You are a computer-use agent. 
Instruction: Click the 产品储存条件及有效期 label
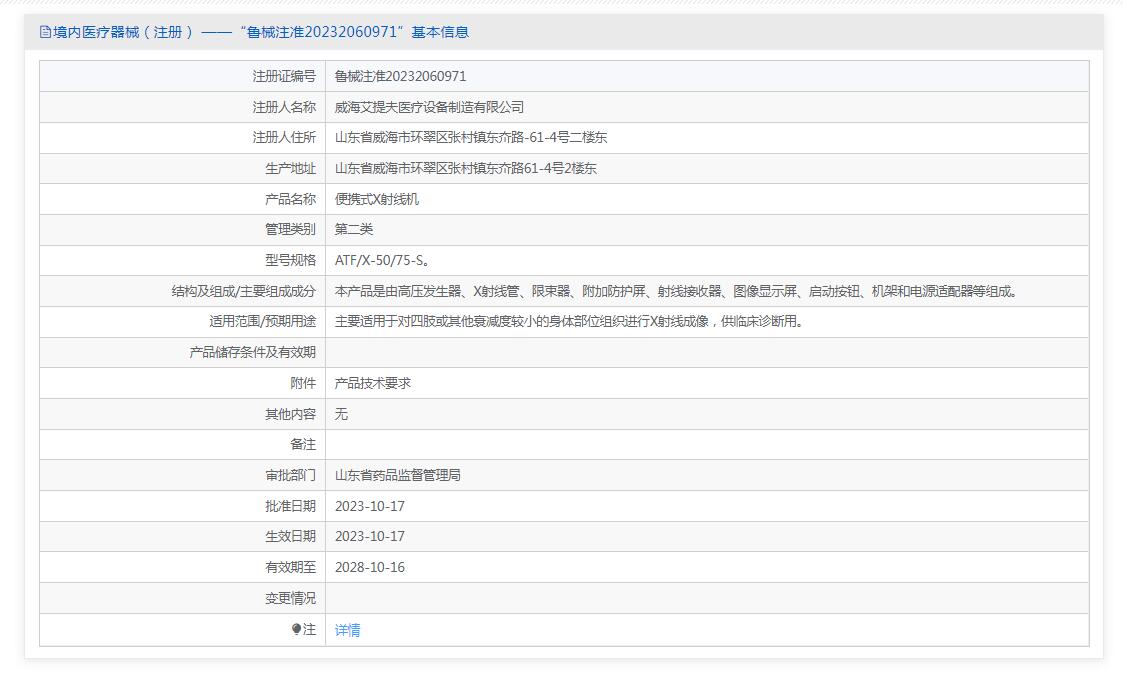click(252, 352)
